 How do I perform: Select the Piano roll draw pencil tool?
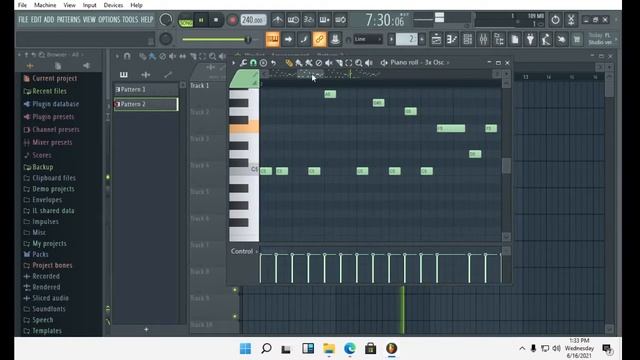pos(289,63)
